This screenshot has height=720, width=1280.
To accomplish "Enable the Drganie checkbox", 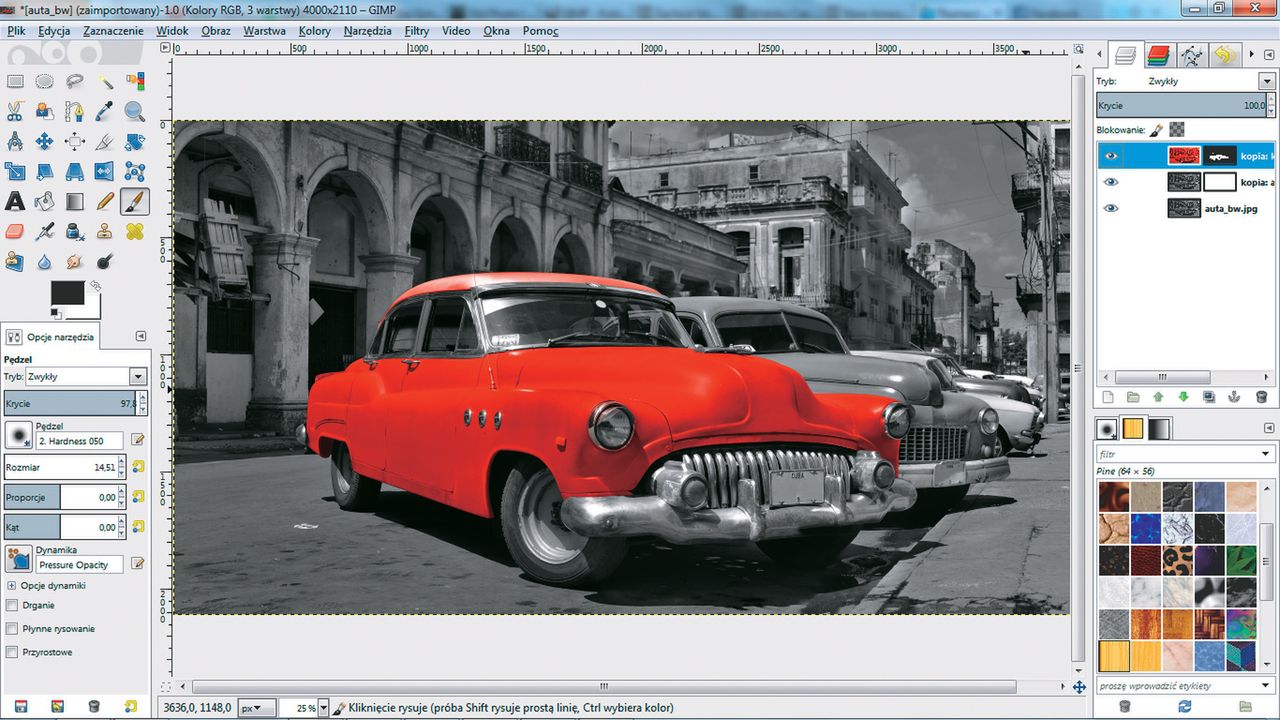I will 12,606.
